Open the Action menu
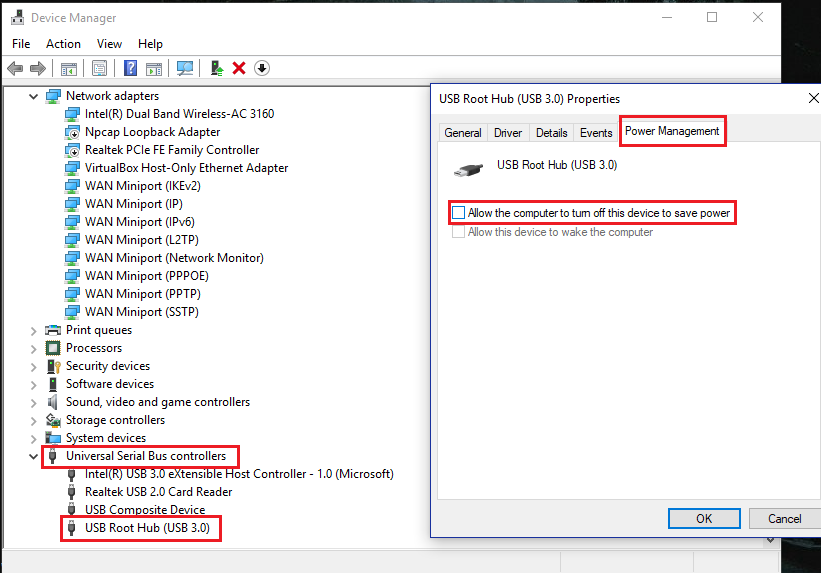Viewport: 821px width, 573px height. 63,44
